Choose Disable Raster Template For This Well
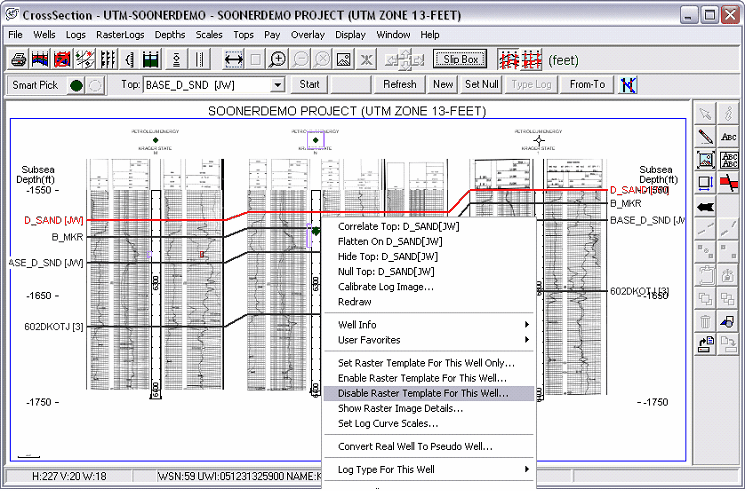 (x=423, y=393)
